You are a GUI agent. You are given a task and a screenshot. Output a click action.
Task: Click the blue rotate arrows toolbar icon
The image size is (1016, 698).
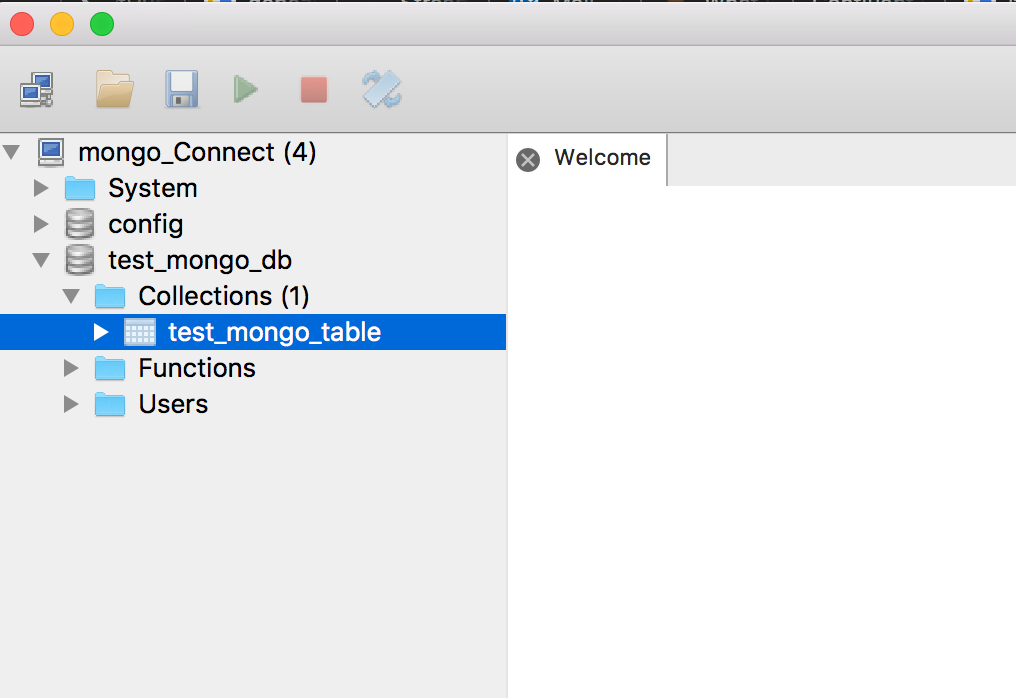click(382, 89)
